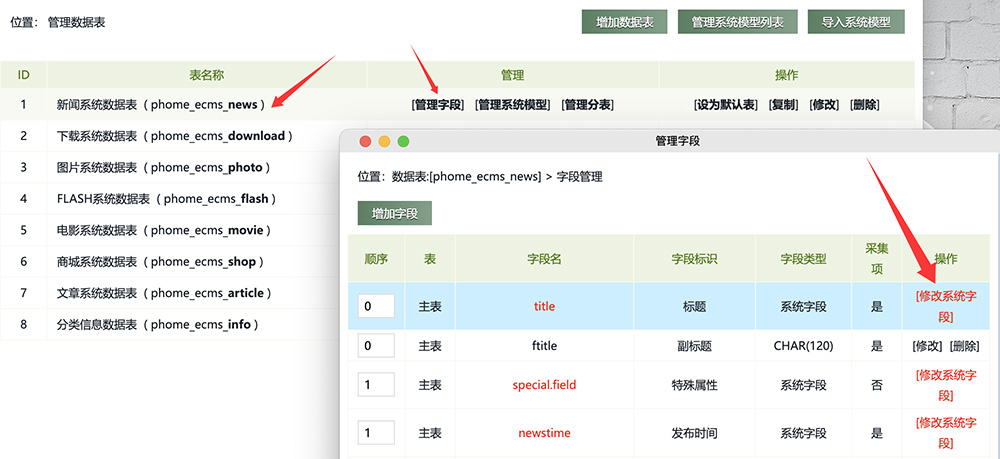Click the red close window dot
This screenshot has height=459, width=1000.
pos(365,141)
